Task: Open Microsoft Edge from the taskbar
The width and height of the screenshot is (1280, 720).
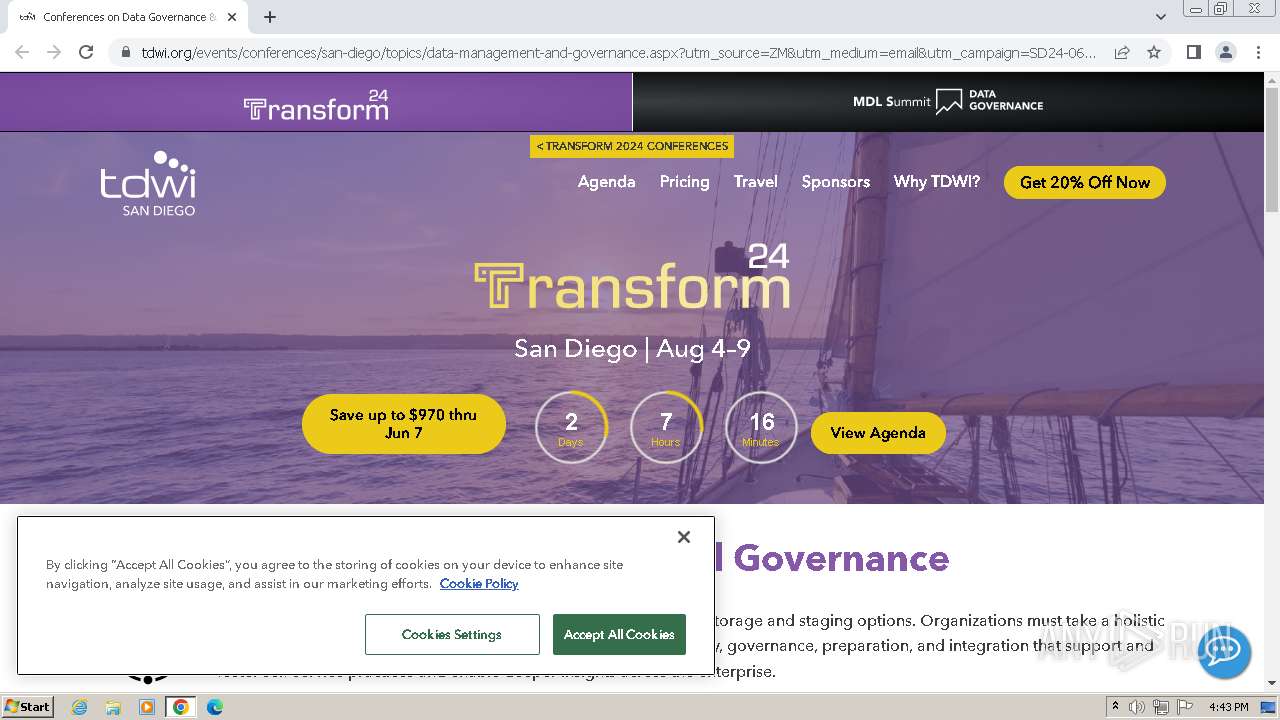Action: pos(215,707)
